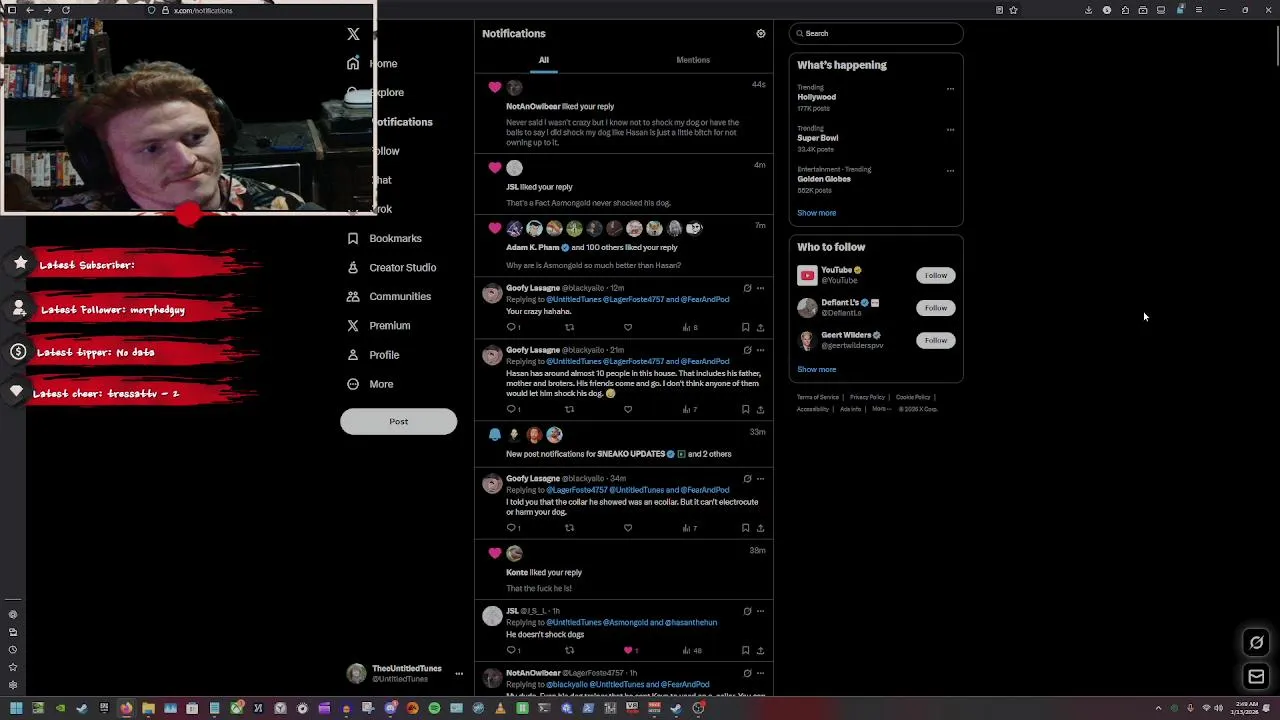
Task: Like the 'Your crazy hahaha' reply
Action: coord(628,327)
